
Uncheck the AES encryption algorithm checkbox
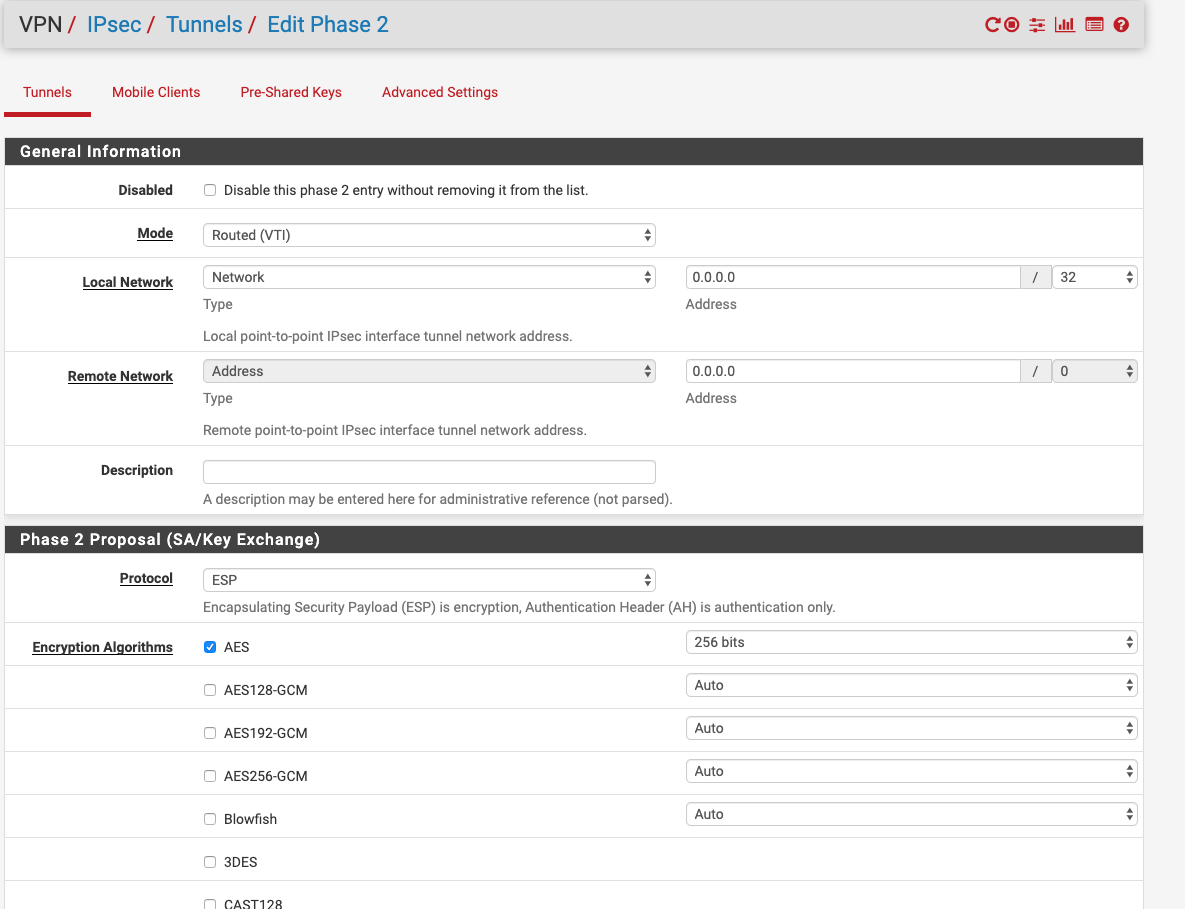pyautogui.click(x=210, y=647)
